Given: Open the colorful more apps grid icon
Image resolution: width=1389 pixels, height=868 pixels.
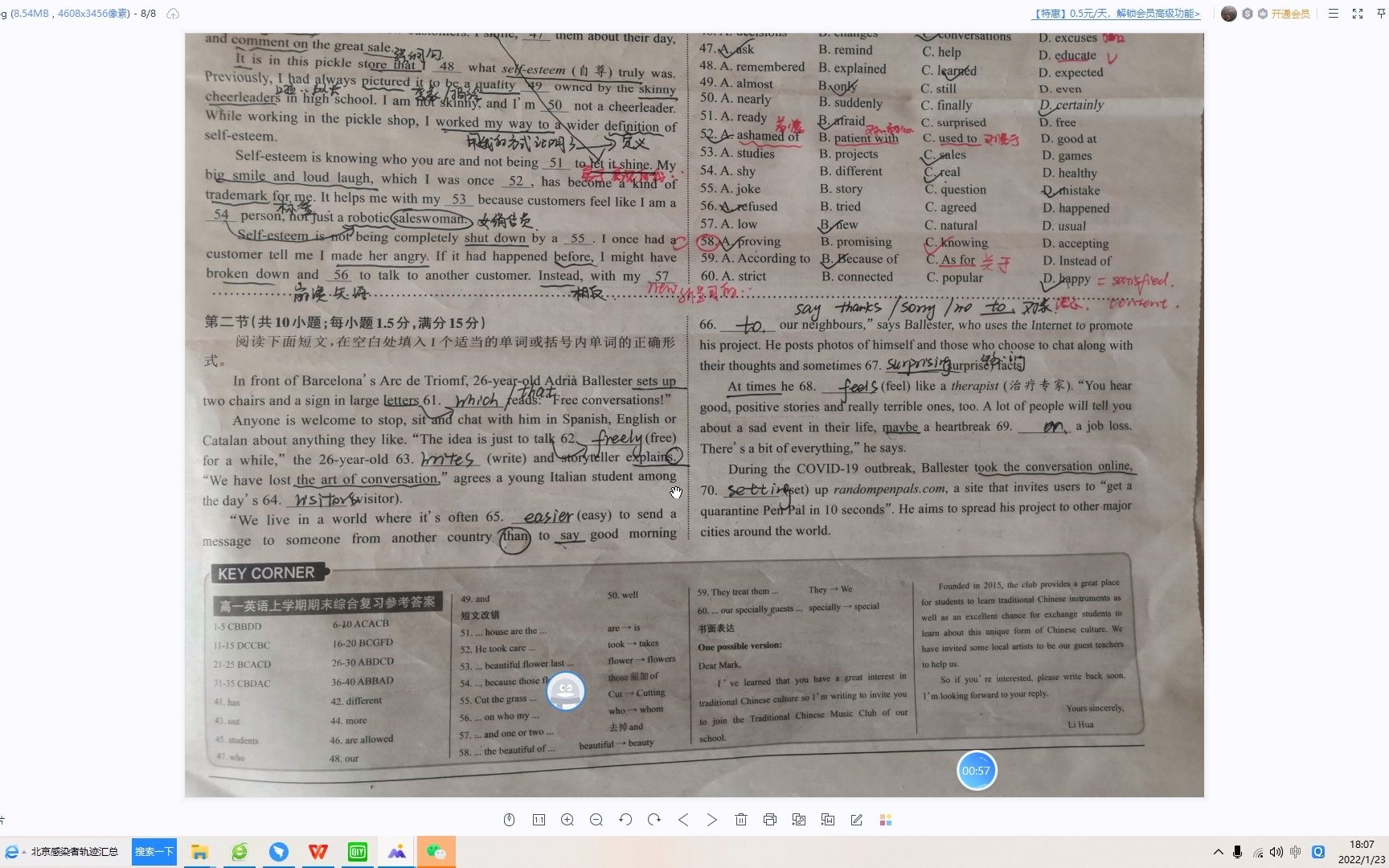Looking at the screenshot, I should (886, 820).
